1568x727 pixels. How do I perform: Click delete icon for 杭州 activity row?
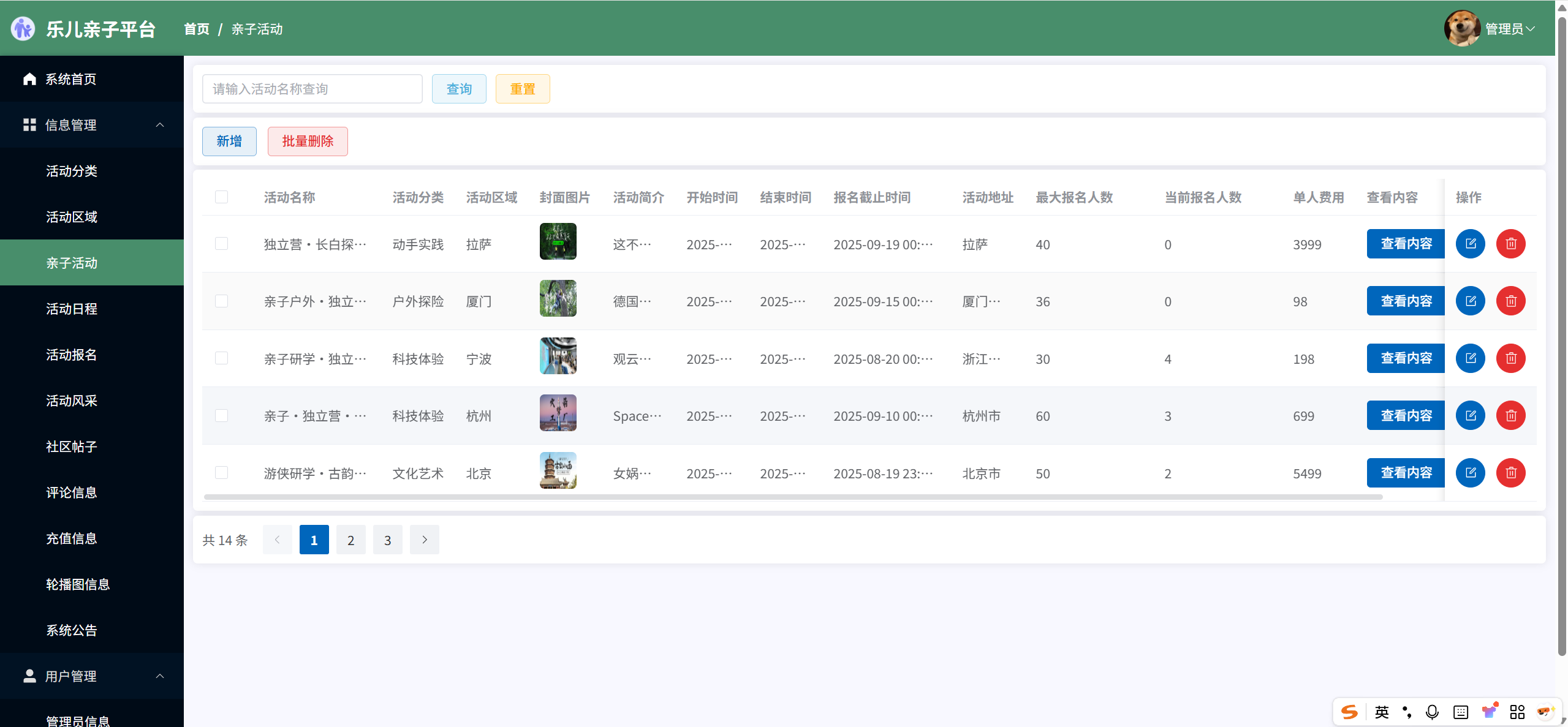(x=1510, y=416)
